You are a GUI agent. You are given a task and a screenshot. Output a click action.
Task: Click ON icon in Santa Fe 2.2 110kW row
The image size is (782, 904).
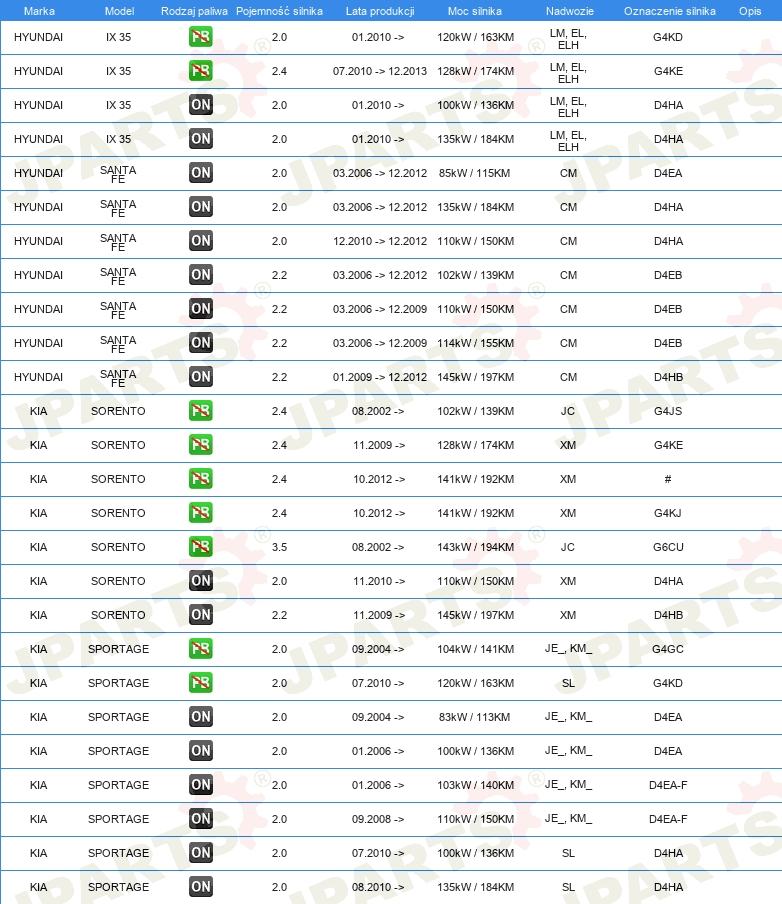pyautogui.click(x=201, y=309)
